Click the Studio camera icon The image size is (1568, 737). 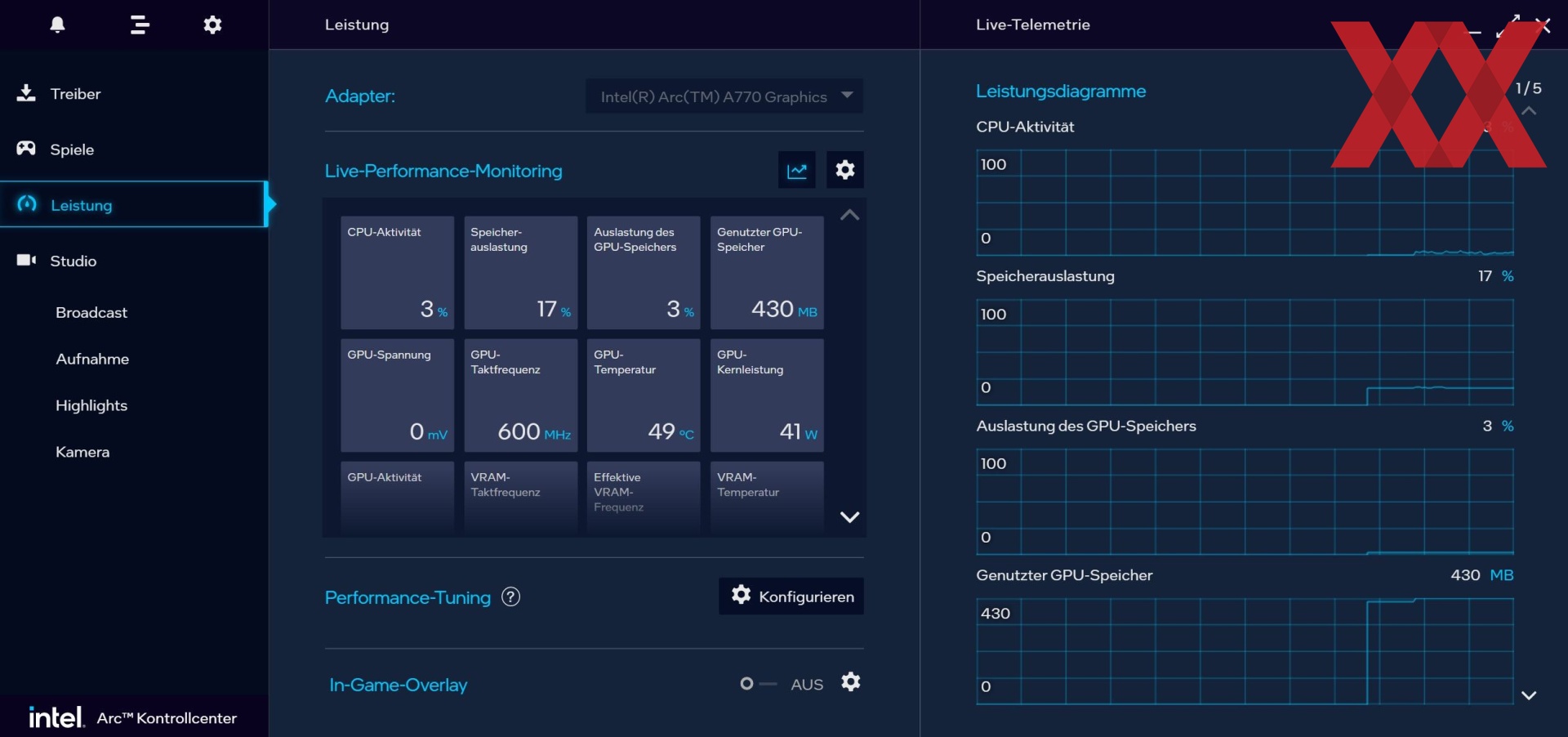(x=26, y=260)
